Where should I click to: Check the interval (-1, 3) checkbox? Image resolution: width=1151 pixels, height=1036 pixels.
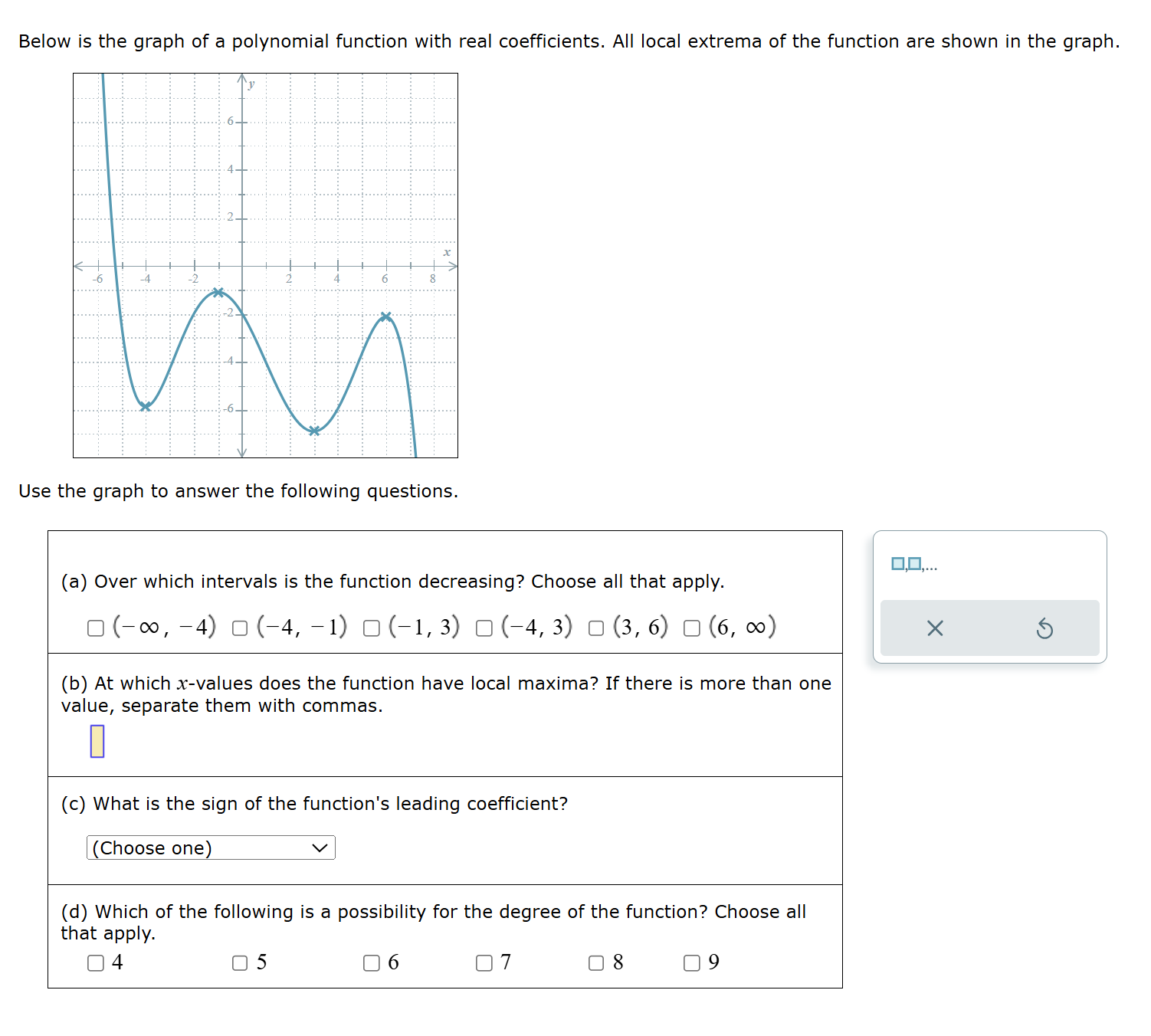(x=372, y=628)
